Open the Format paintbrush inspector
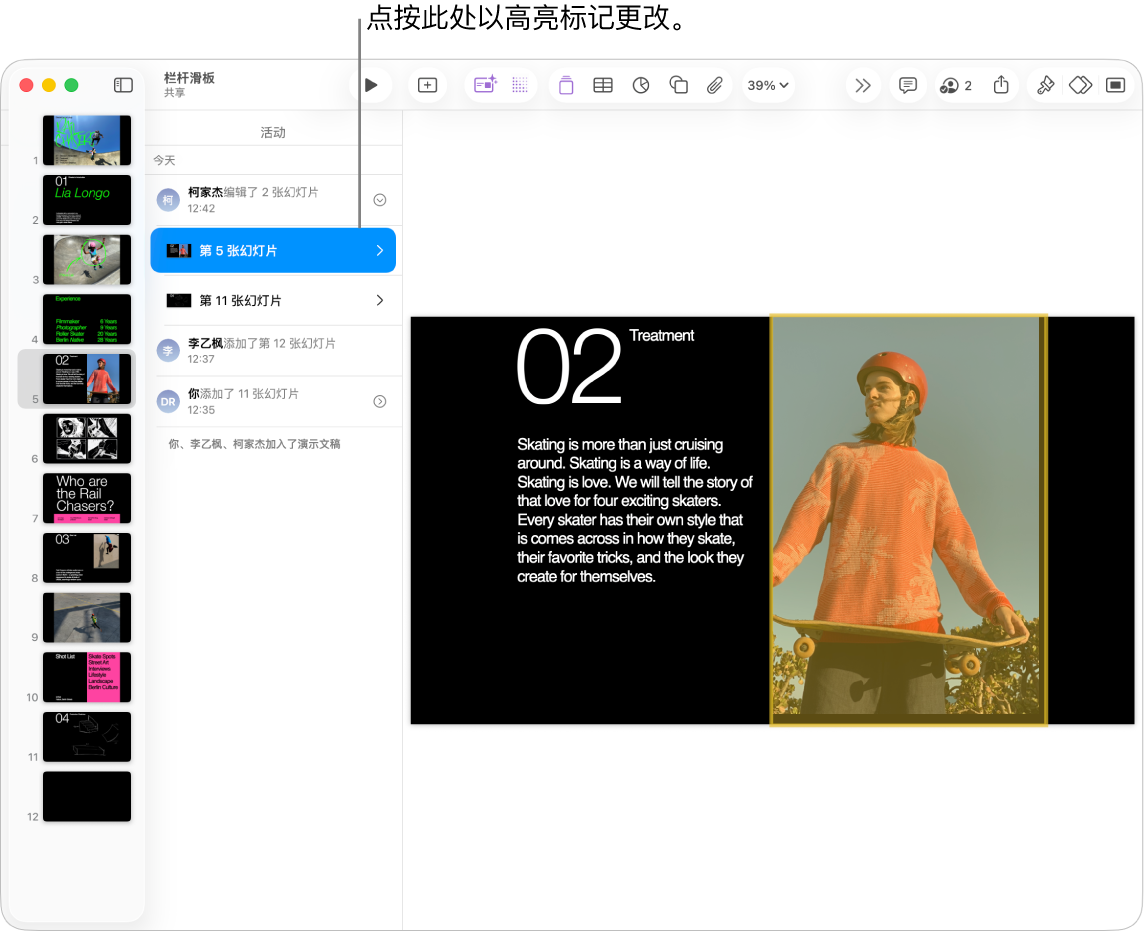The height and width of the screenshot is (934, 1144). [x=1045, y=86]
